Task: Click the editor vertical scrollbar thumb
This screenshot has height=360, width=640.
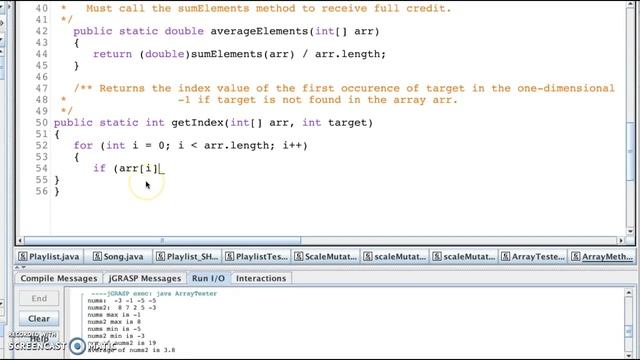Action: click(x=631, y=151)
